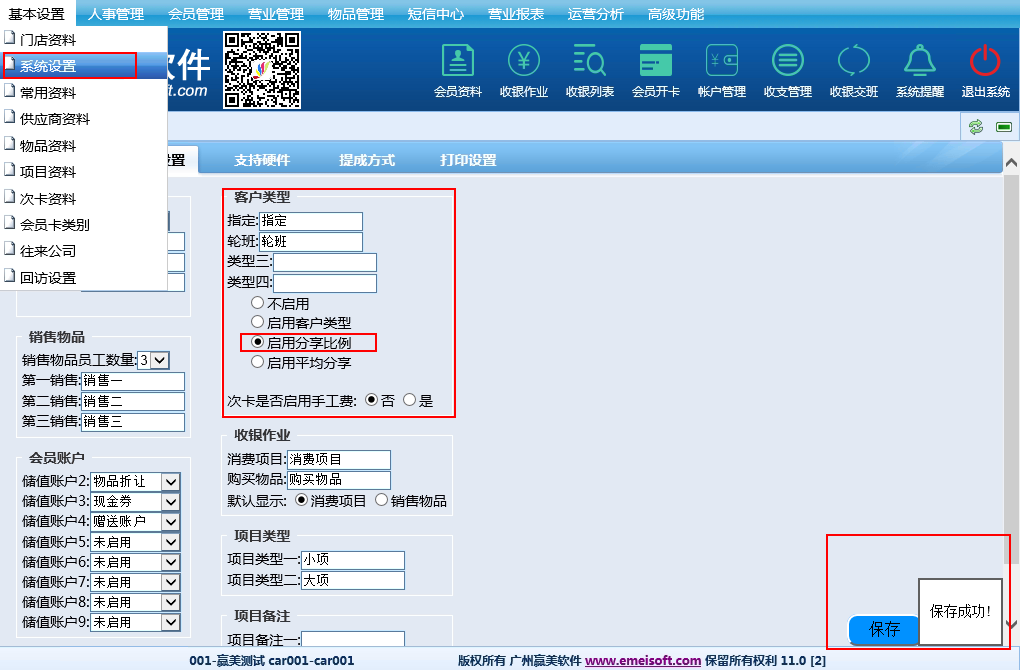The height and width of the screenshot is (670, 1020).
Task: Switch to the 打印设置 tab
Action: [468, 160]
